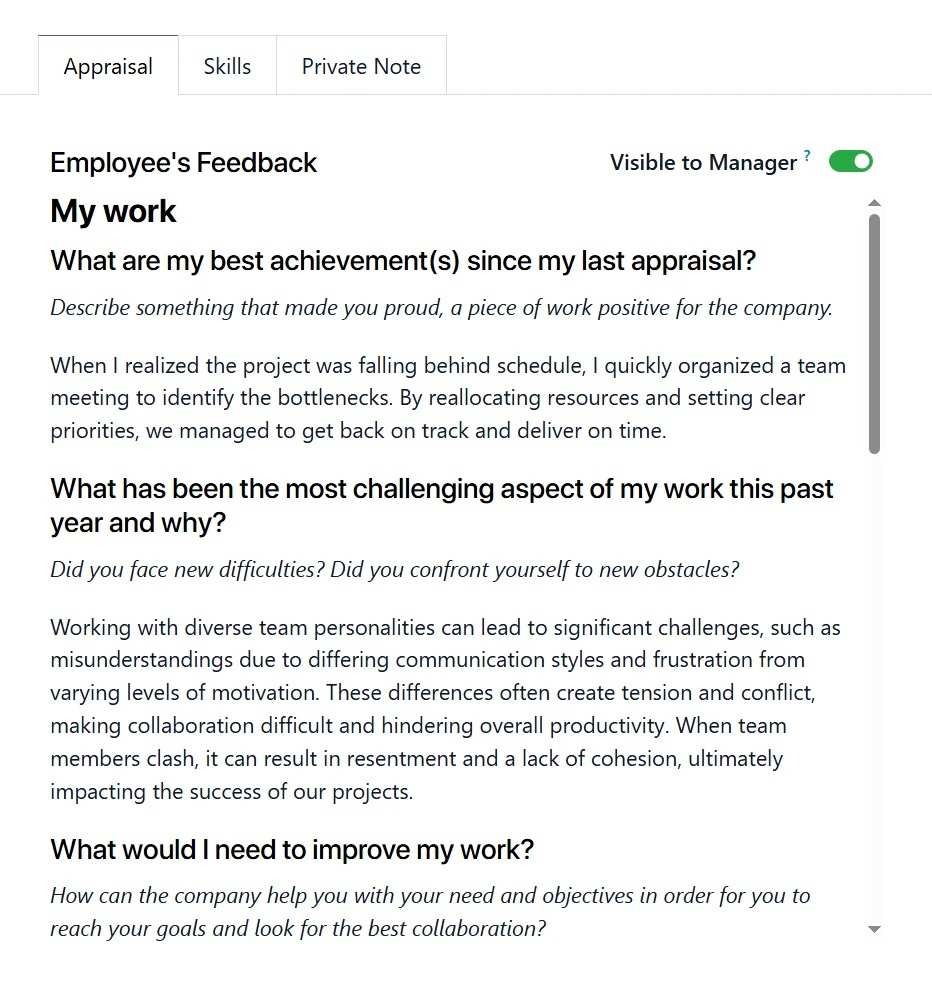Switch to the Skills tab
The height and width of the screenshot is (988, 932).
click(x=227, y=67)
